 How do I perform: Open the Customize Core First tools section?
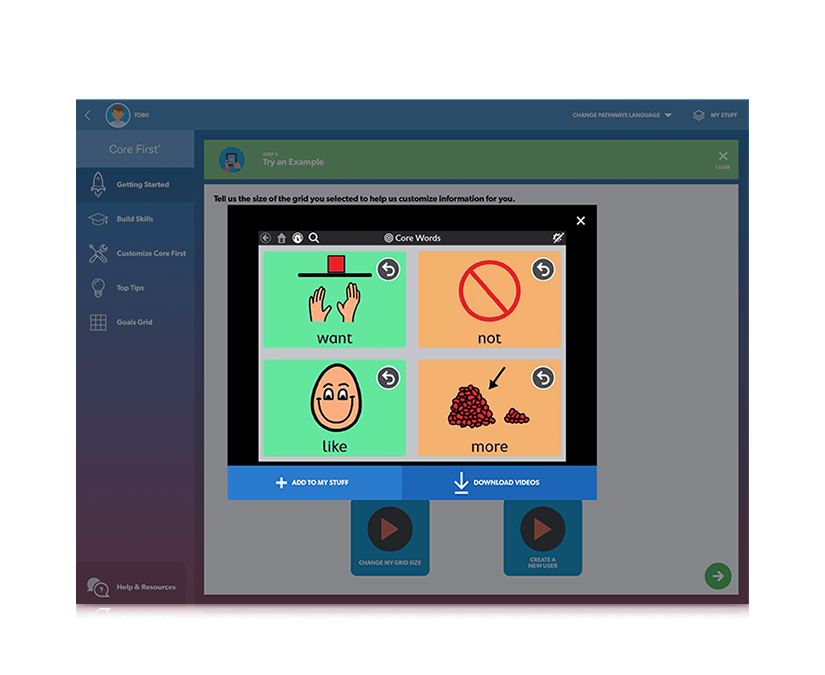pos(96,253)
